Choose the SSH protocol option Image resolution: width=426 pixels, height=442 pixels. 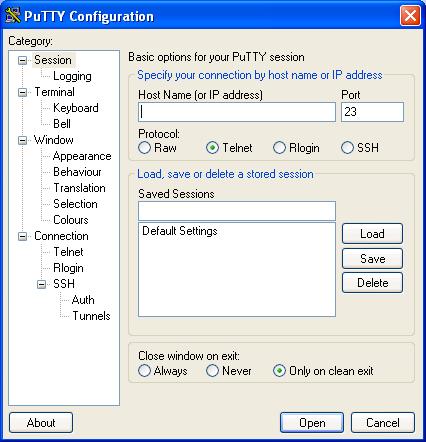click(x=347, y=148)
